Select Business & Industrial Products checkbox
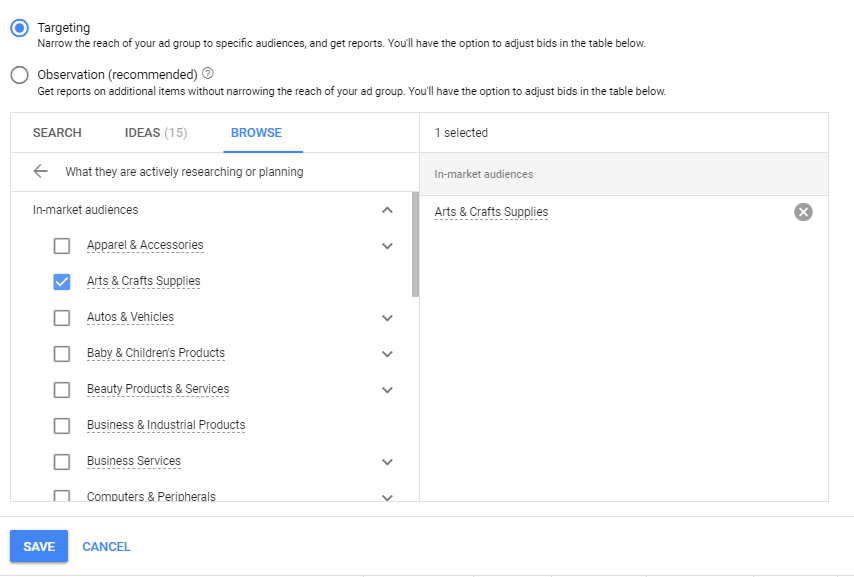The image size is (854, 577). pyautogui.click(x=62, y=426)
